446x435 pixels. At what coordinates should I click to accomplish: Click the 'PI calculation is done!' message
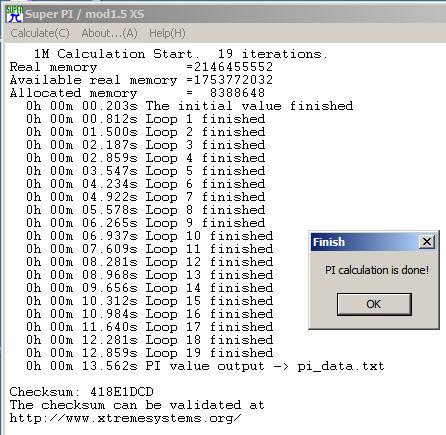pos(377,270)
